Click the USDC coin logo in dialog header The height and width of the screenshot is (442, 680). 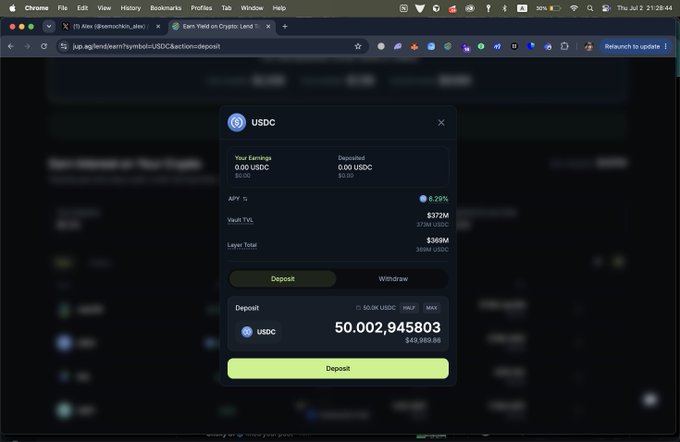[237, 123]
